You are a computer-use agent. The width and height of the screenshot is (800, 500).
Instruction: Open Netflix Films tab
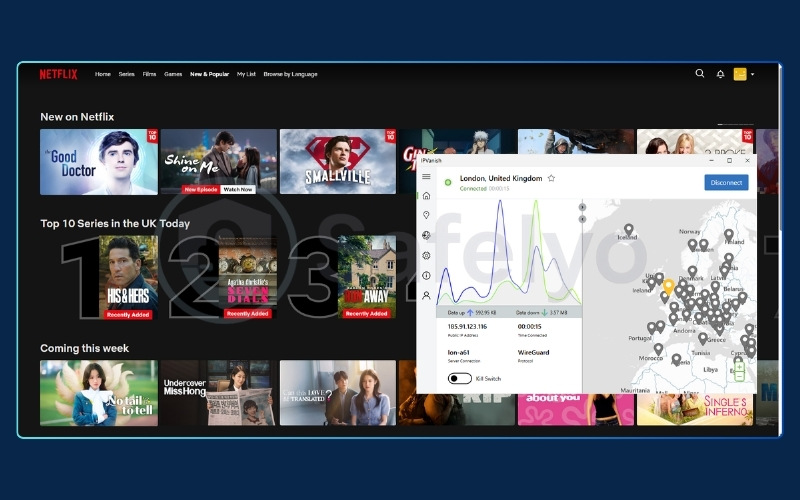pos(149,74)
